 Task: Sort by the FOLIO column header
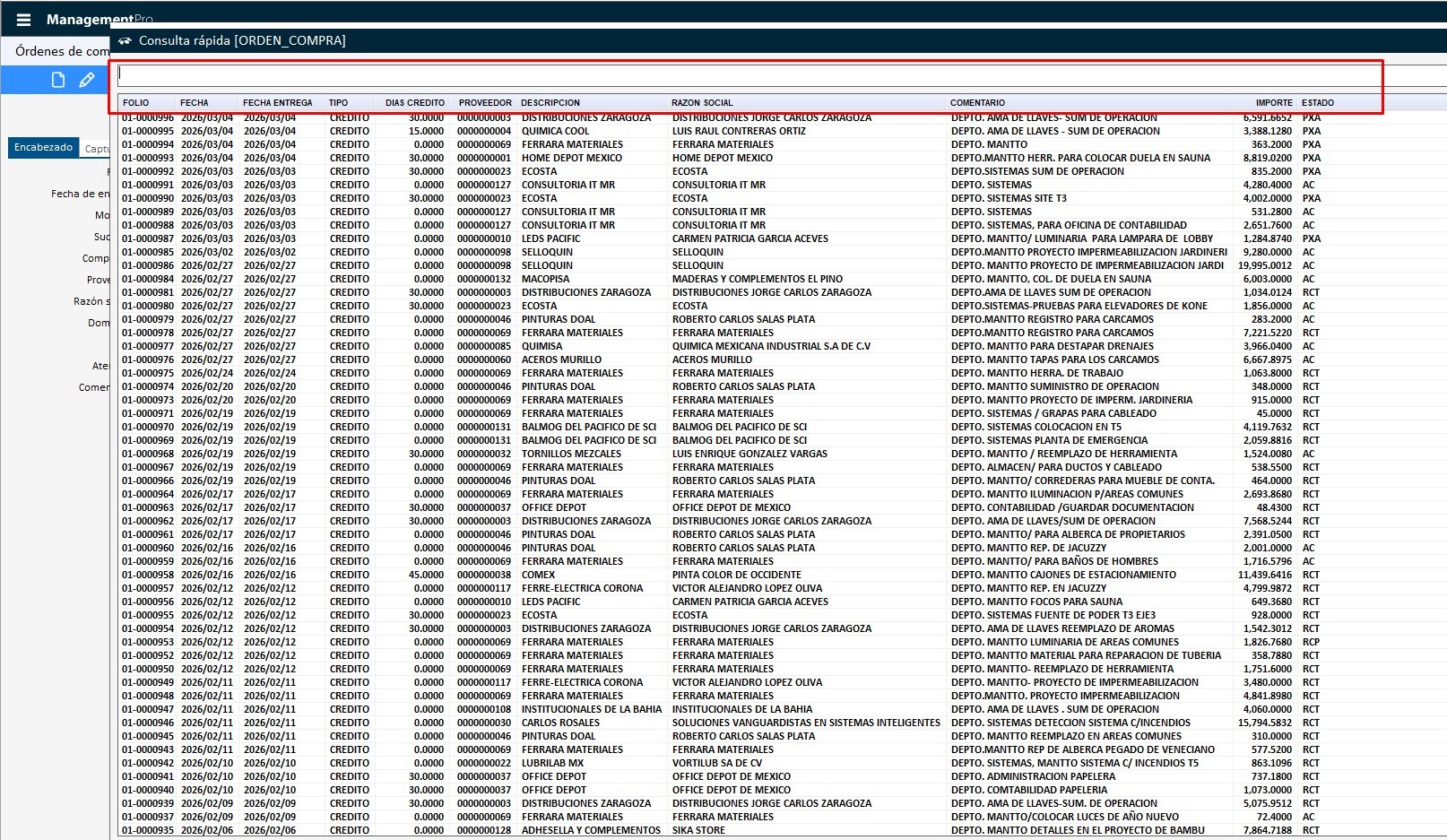pos(136,103)
